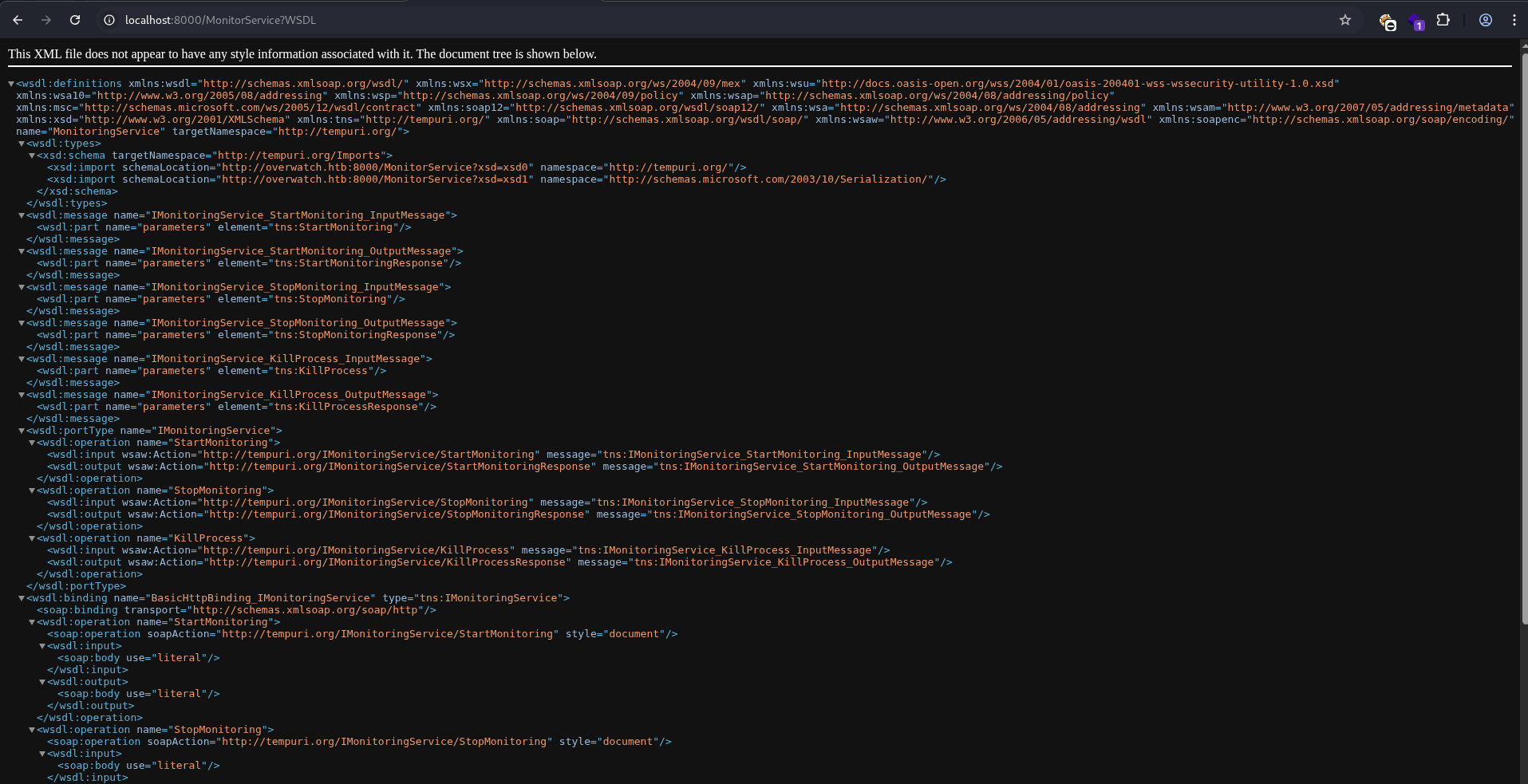The image size is (1528, 784).
Task: Collapse the wsdl:definitions root node
Action: click(x=11, y=84)
